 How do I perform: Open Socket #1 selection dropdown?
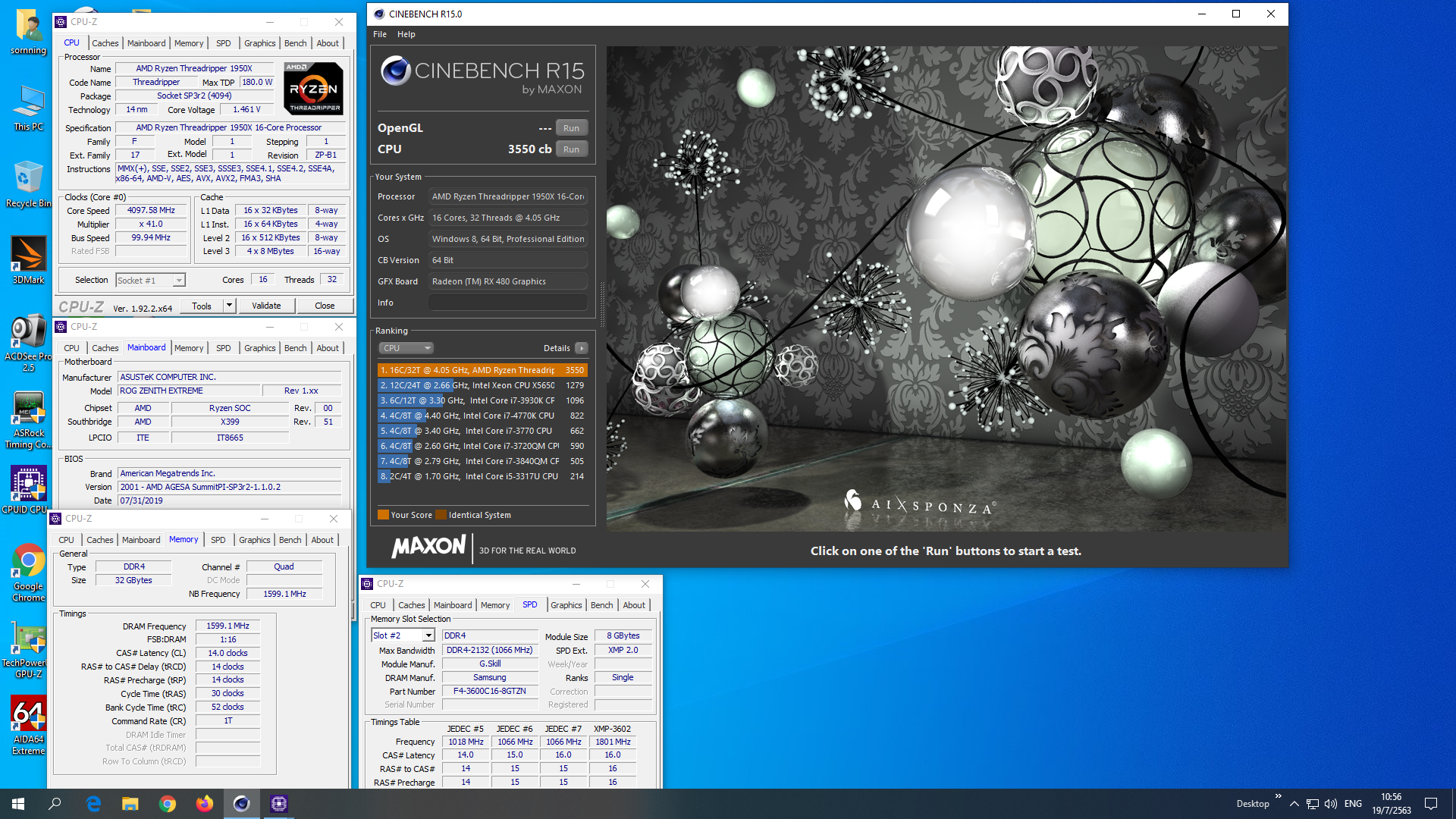(150, 281)
